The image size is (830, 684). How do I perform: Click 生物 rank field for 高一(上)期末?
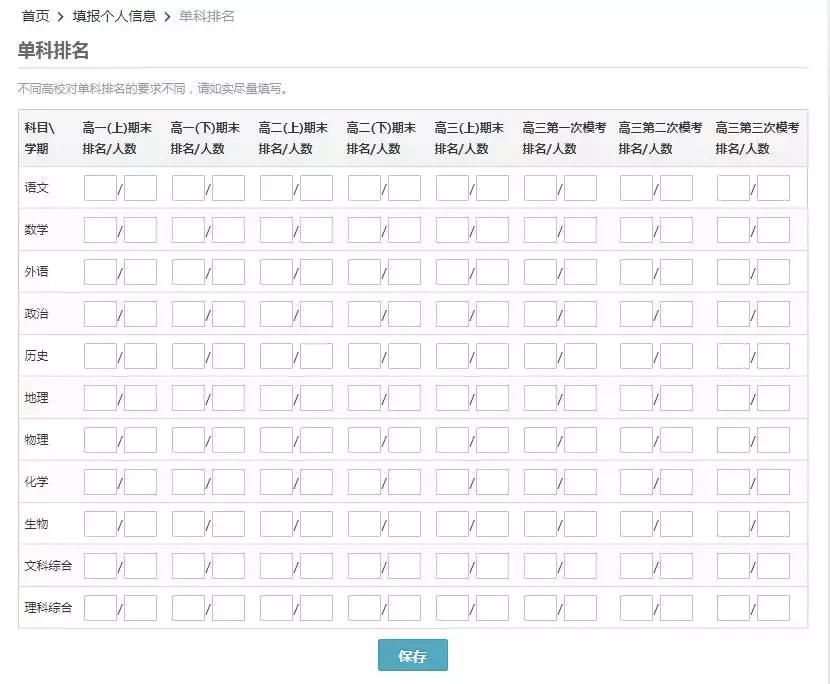click(100, 523)
